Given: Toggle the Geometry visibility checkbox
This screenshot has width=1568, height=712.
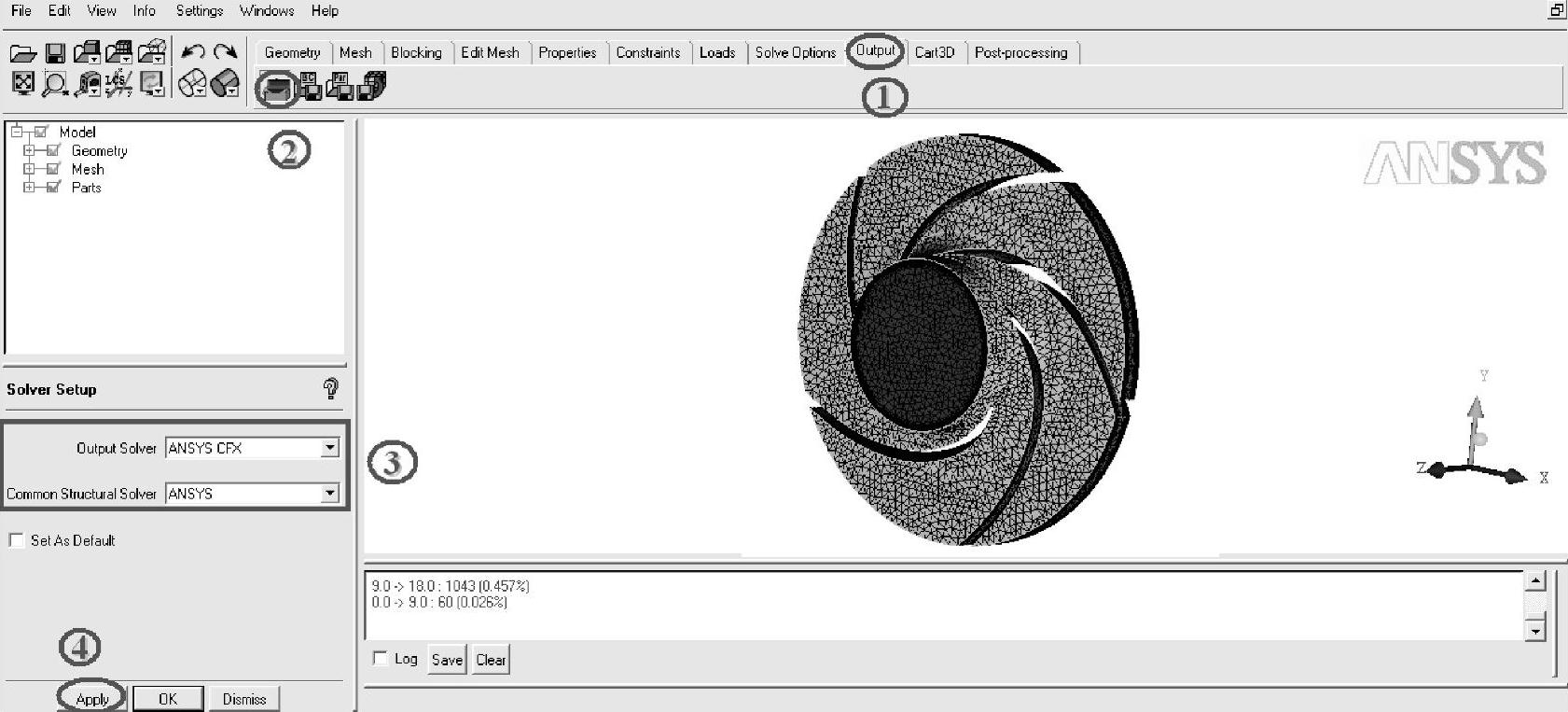Looking at the screenshot, I should click(53, 150).
